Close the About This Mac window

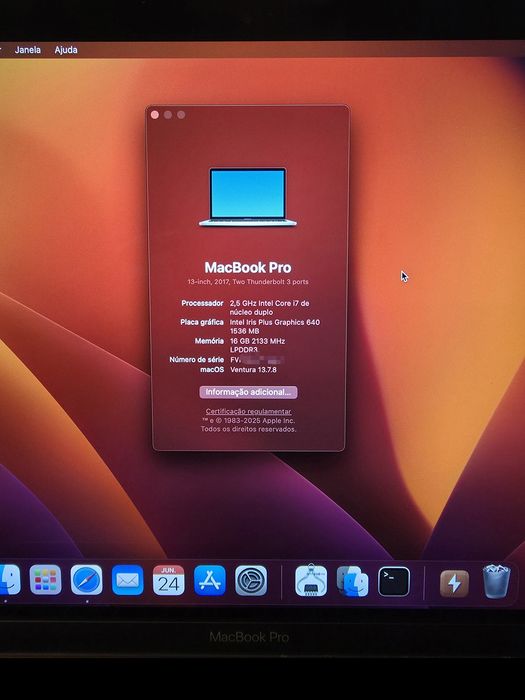[x=155, y=115]
